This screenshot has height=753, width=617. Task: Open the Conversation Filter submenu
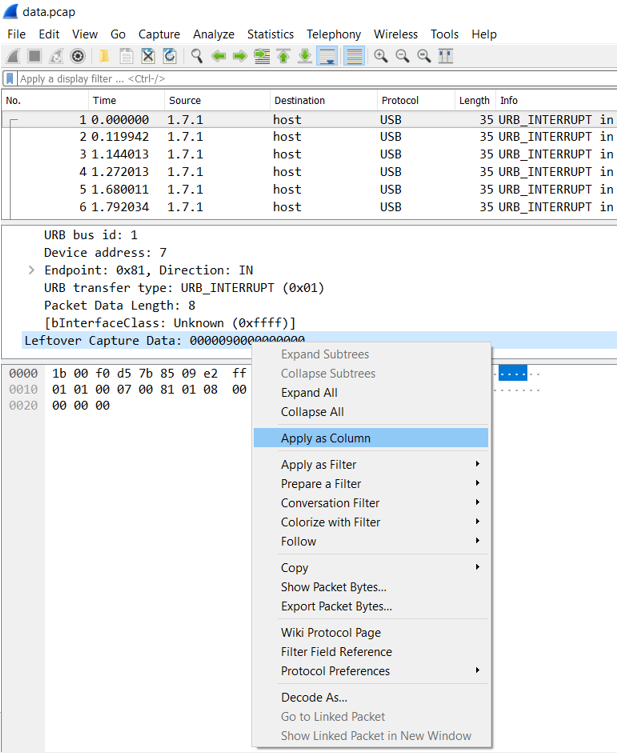(x=371, y=503)
